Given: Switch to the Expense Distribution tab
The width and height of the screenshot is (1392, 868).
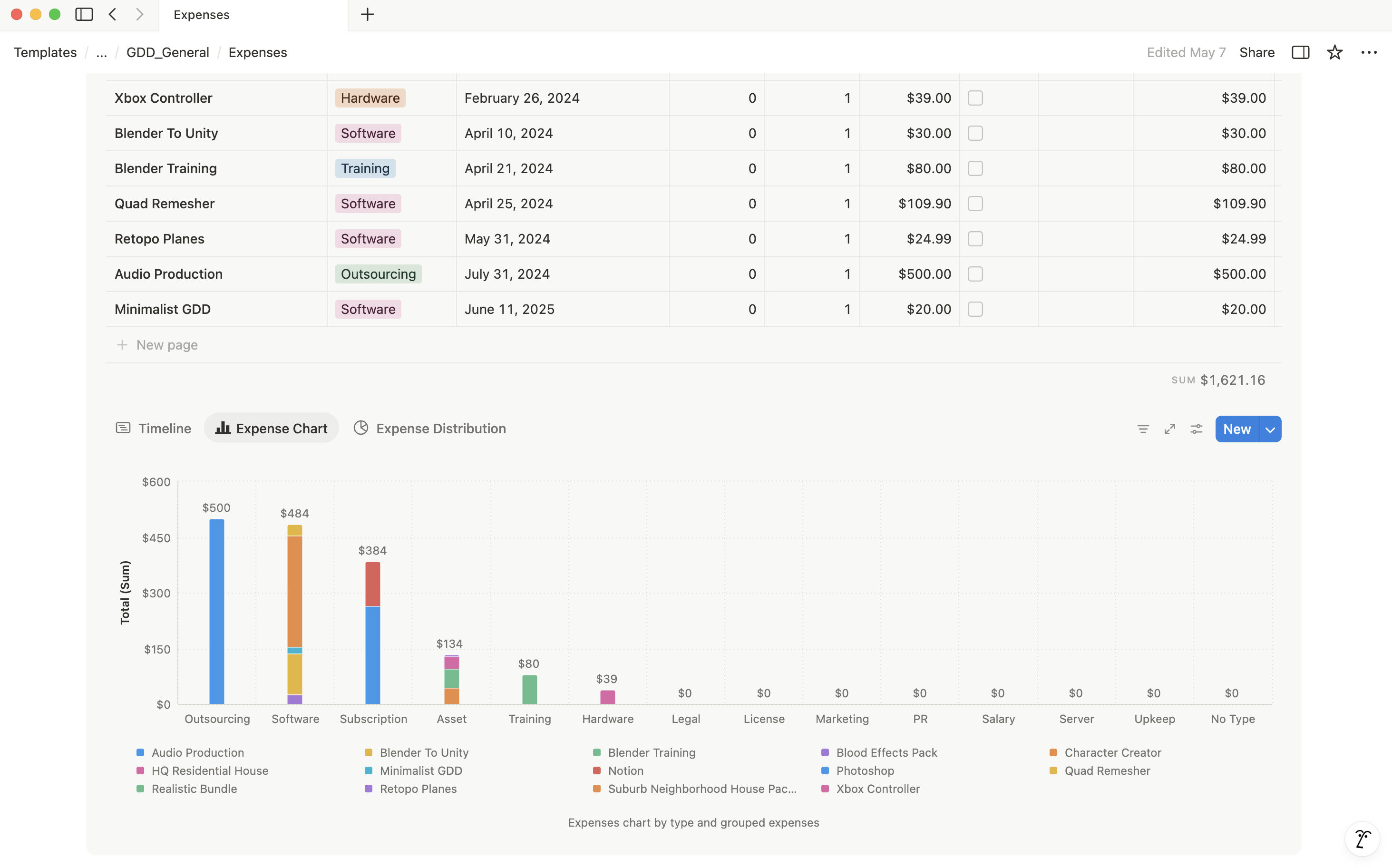Looking at the screenshot, I should (429, 428).
